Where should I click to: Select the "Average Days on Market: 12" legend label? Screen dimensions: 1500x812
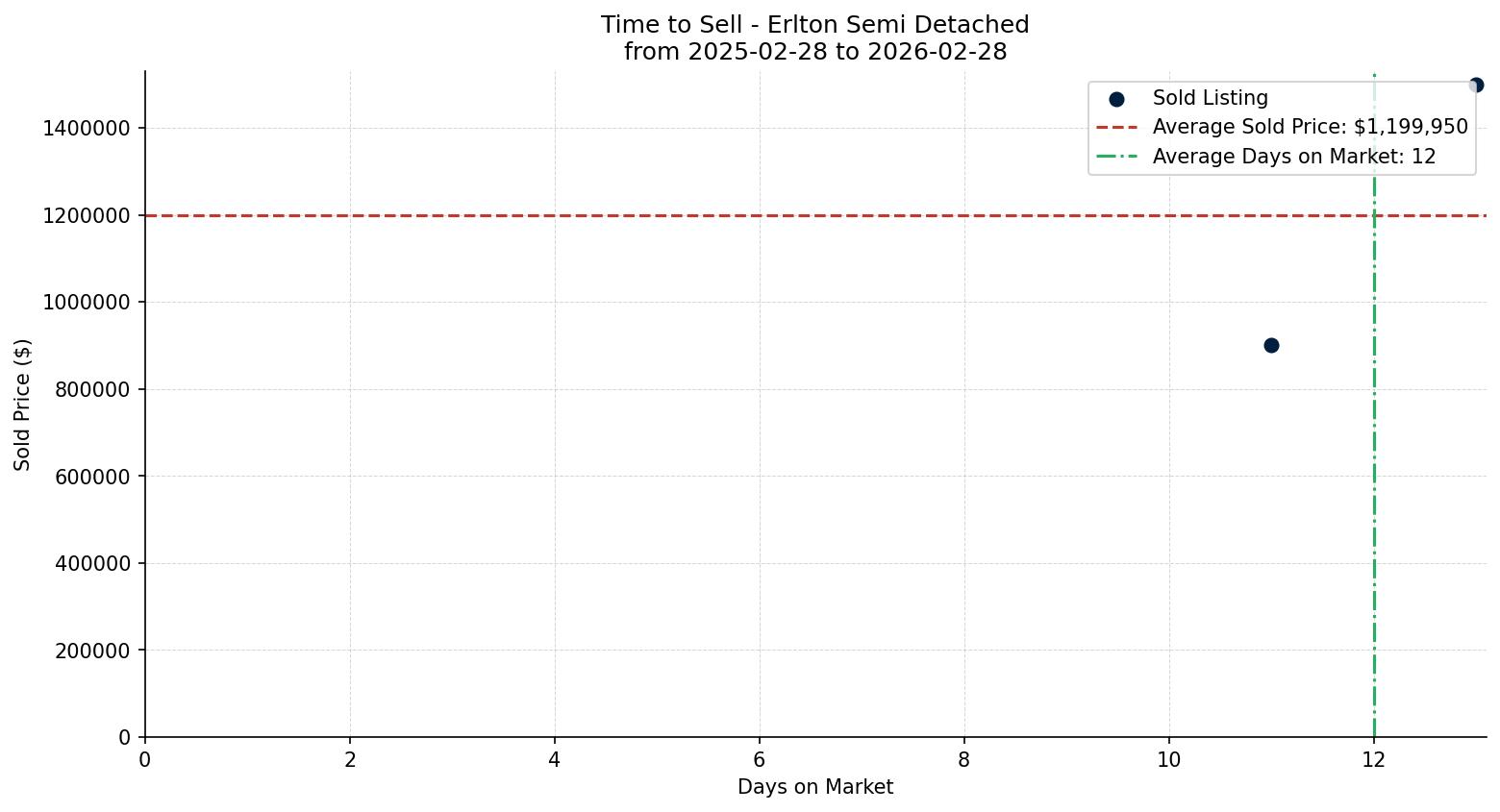click(1293, 157)
